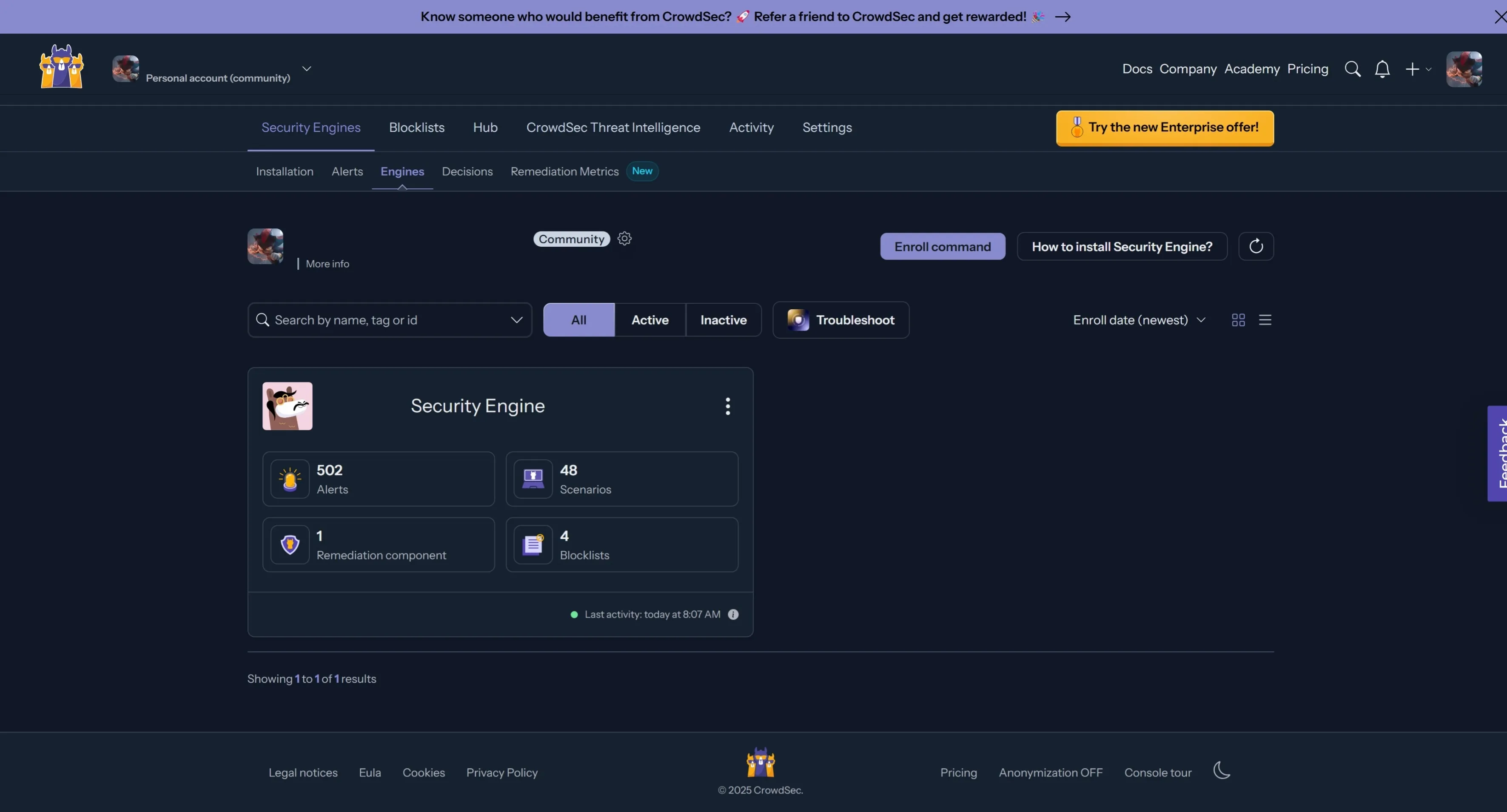This screenshot has height=812, width=1507.
Task: Open Legal notices footer link
Action: pyautogui.click(x=302, y=772)
